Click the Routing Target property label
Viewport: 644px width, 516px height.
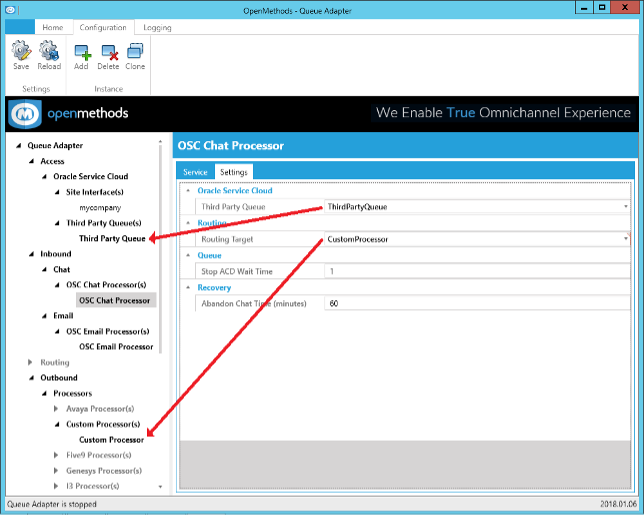point(227,239)
